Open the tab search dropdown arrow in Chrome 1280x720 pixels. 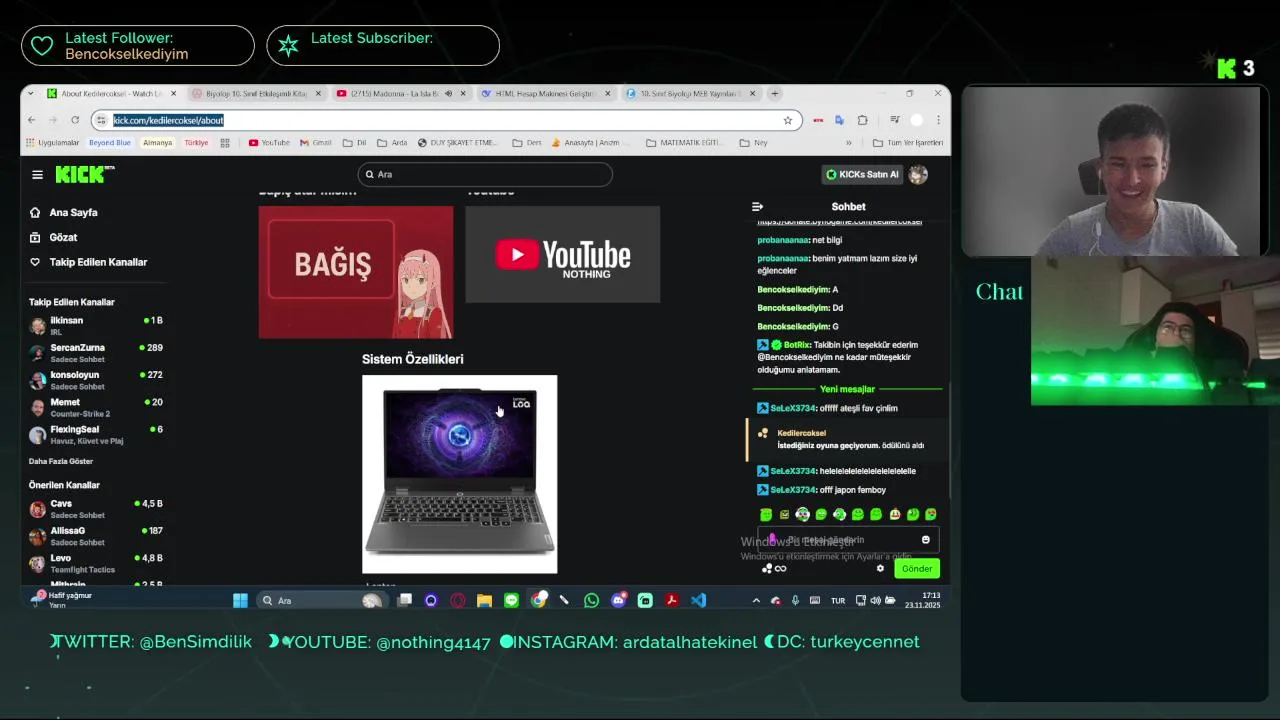[x=31, y=93]
